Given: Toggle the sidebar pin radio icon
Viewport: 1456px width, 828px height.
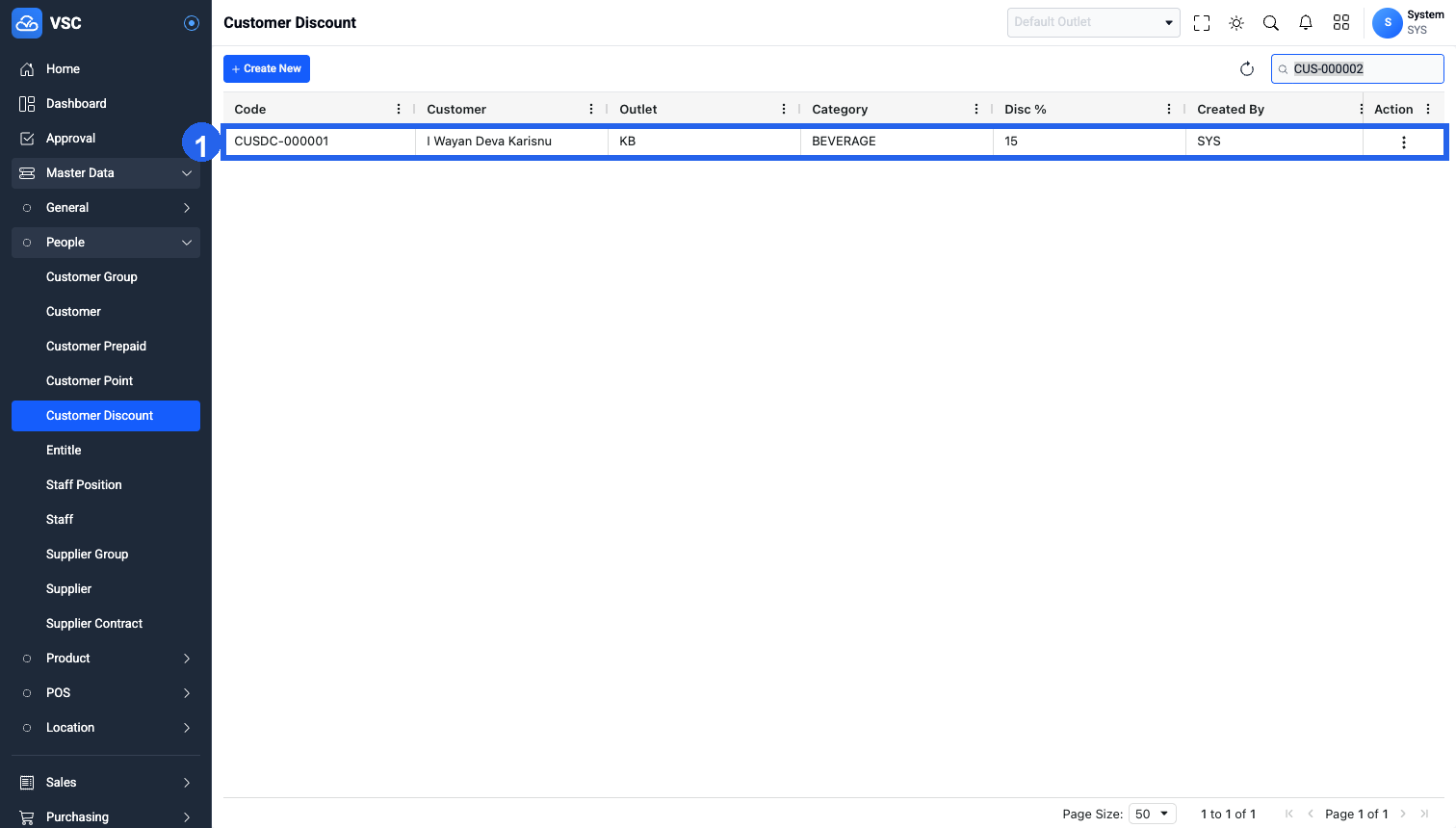Looking at the screenshot, I should [192, 23].
